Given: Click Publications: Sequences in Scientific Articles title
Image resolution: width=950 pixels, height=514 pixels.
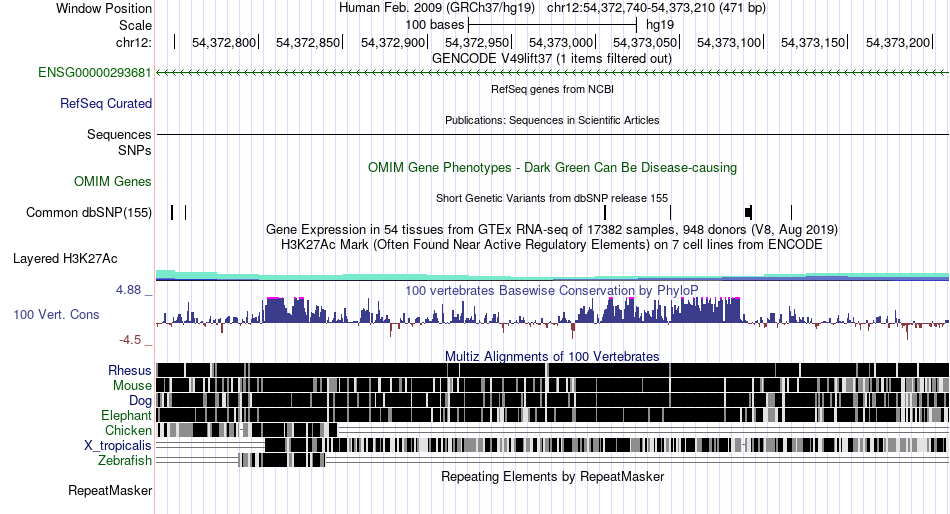Looking at the screenshot, I should tap(552, 121).
